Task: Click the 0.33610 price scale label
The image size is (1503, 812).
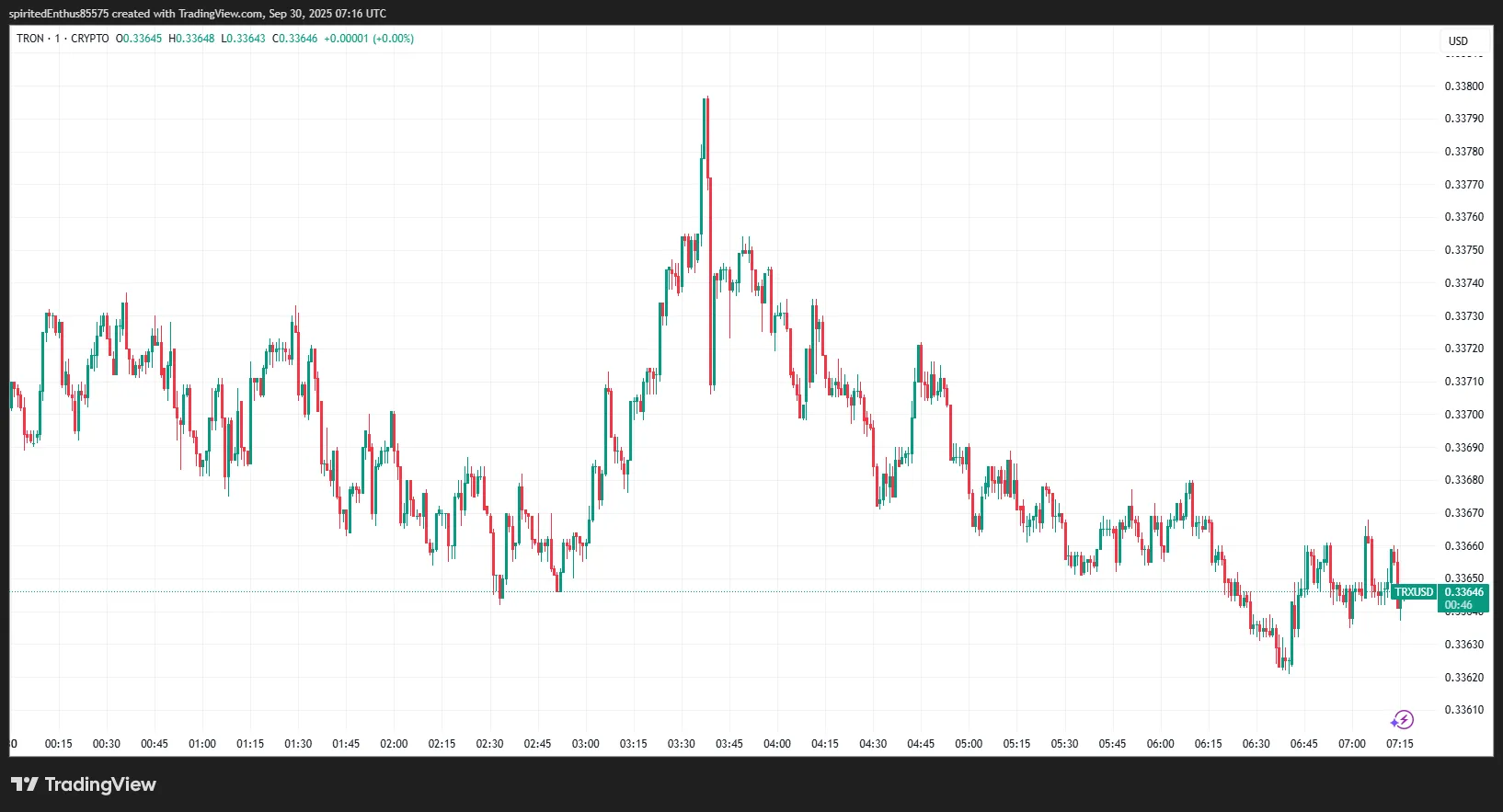Action: tap(1463, 710)
